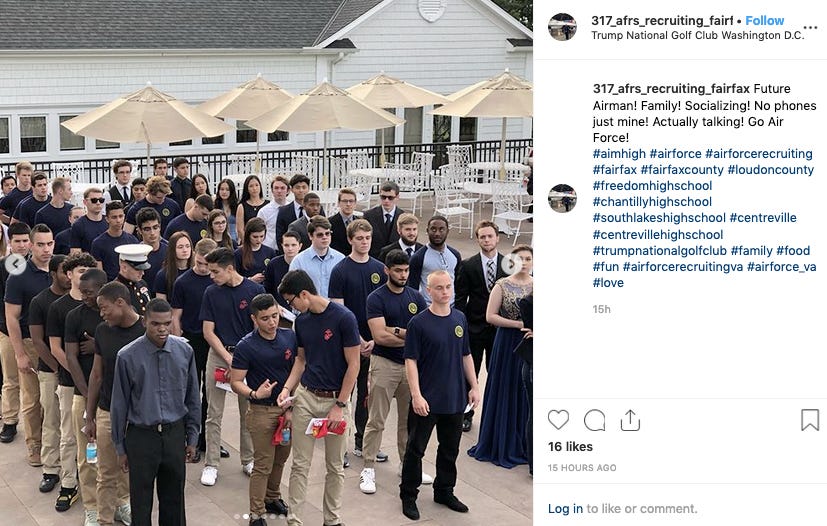The height and width of the screenshot is (526, 827).
Task: Open commenter avatar beside caption
Action: pos(562,198)
